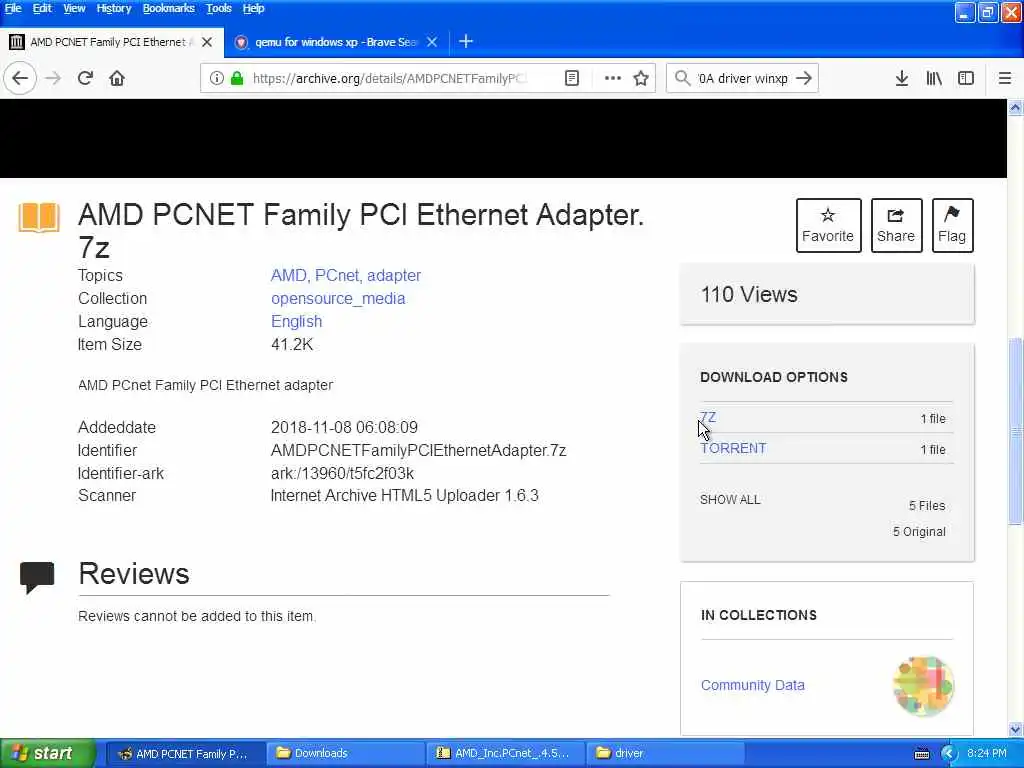Click SHOW ALL download files
Screen dimensions: 1024x768
point(730,500)
